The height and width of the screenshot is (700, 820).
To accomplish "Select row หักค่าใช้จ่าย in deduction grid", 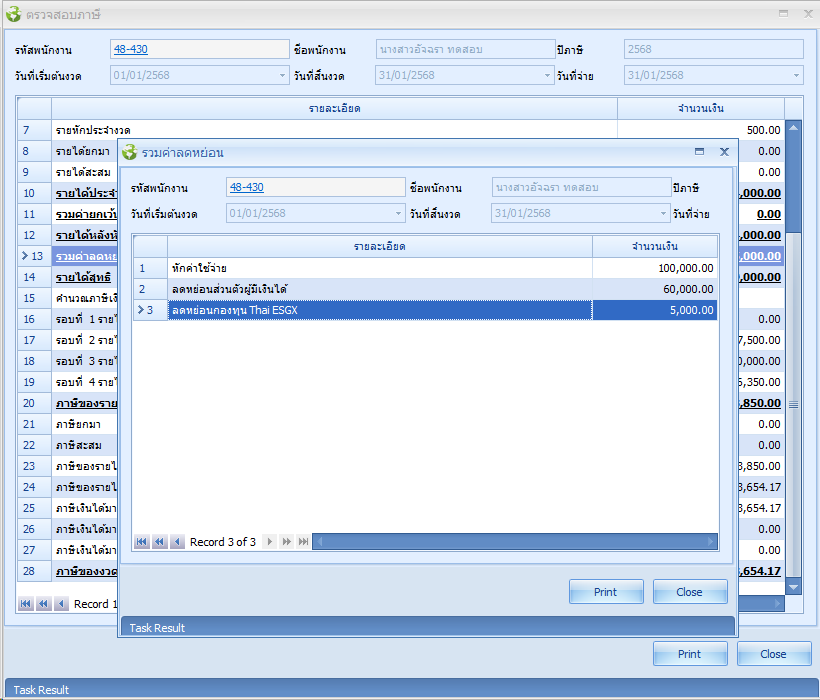I will [x=379, y=268].
